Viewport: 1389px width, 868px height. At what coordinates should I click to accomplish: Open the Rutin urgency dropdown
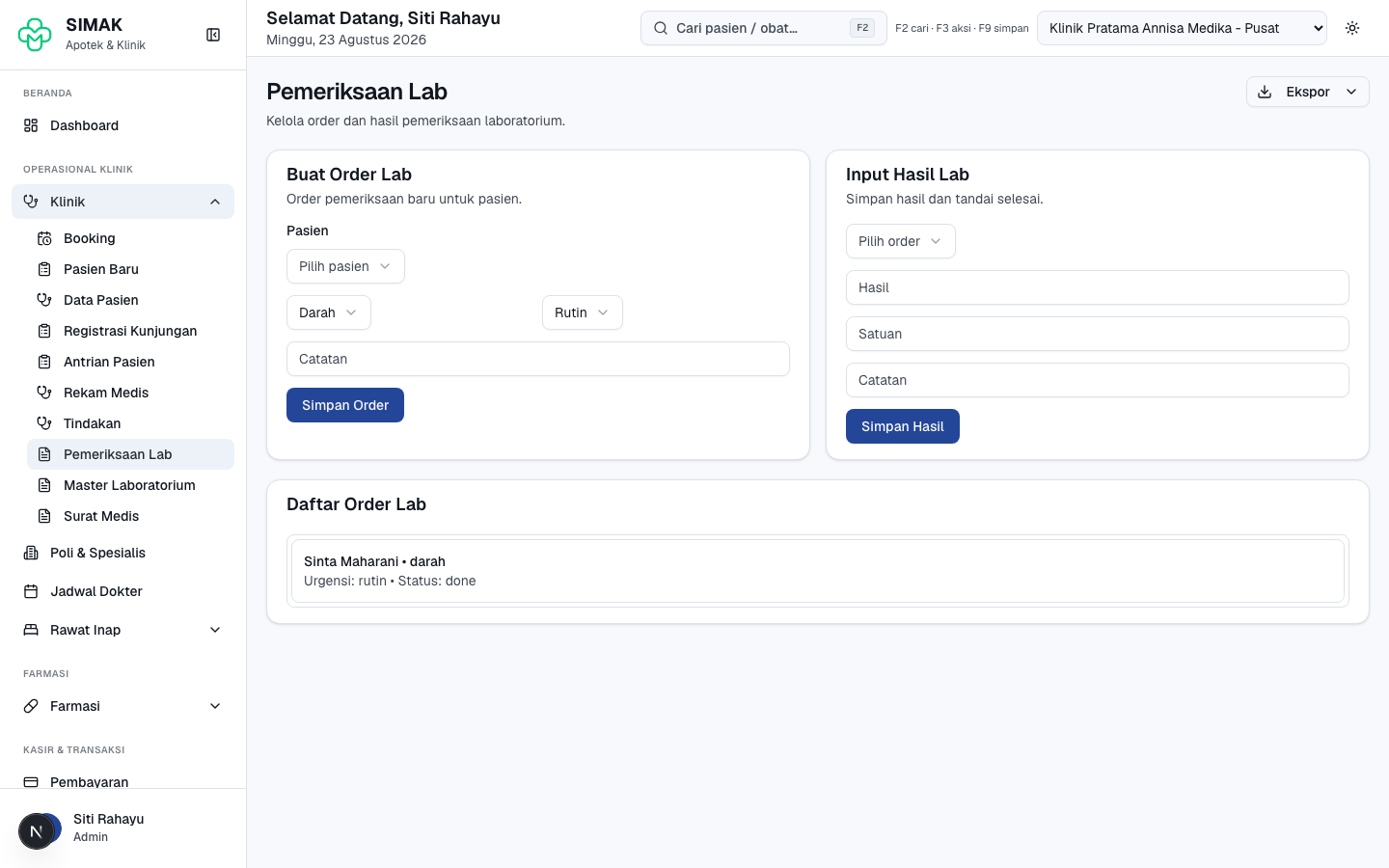583,312
